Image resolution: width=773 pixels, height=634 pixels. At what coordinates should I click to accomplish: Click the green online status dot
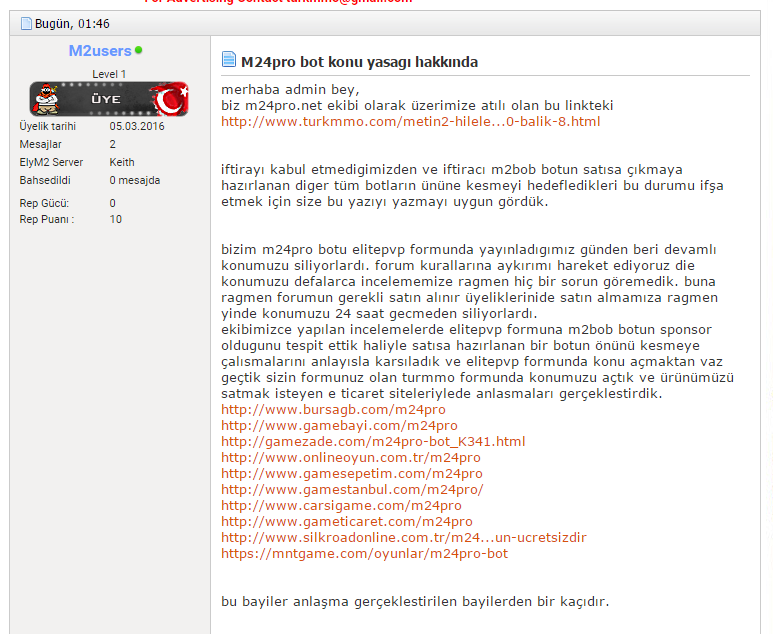click(x=139, y=50)
